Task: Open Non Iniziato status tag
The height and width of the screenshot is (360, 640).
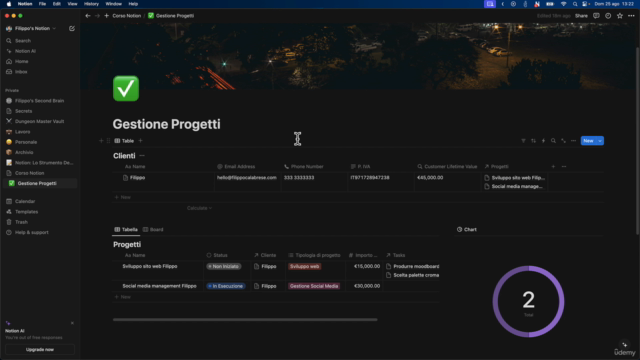Action: click(224, 267)
